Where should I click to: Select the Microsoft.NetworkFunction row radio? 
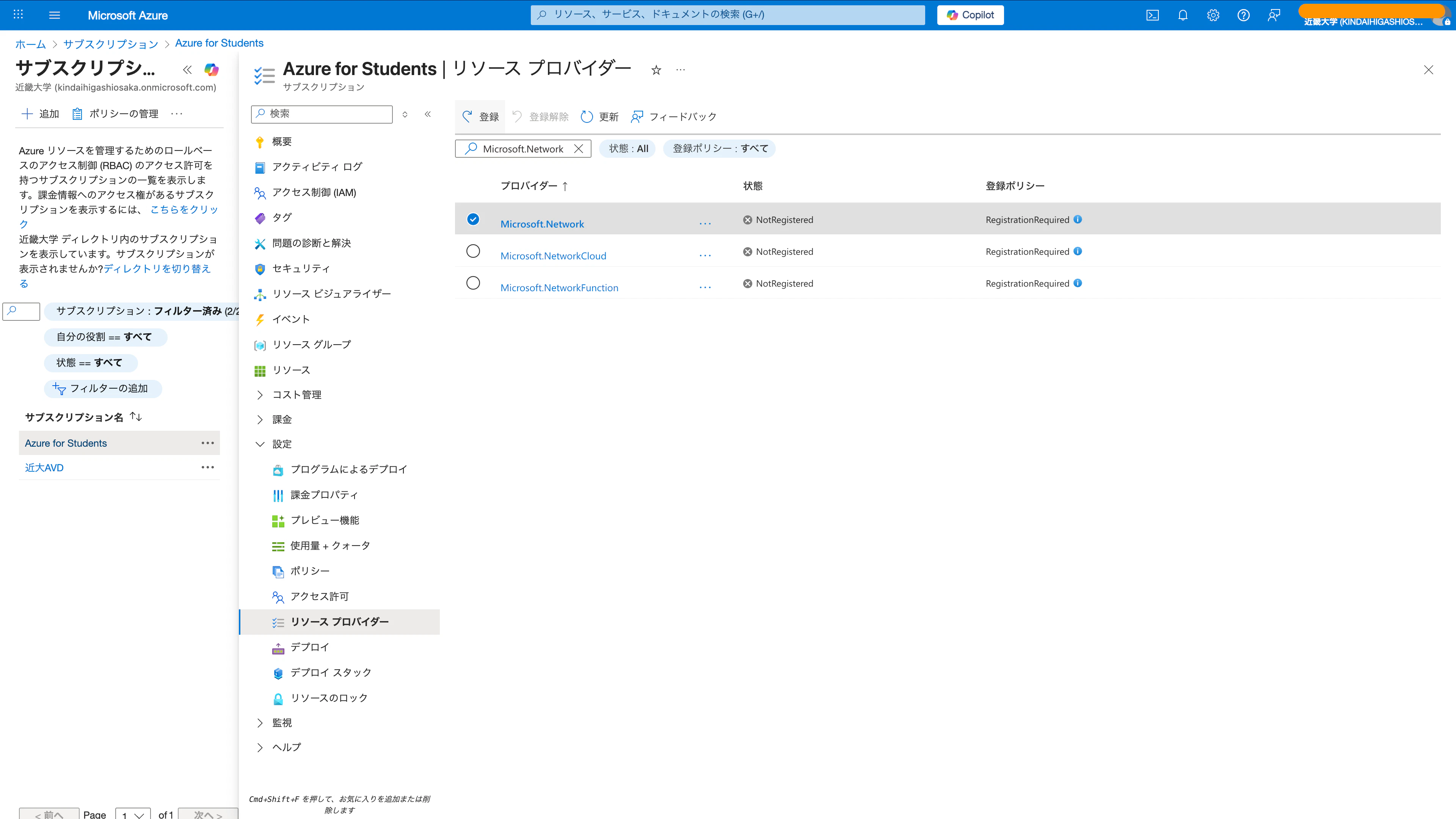tap(473, 282)
